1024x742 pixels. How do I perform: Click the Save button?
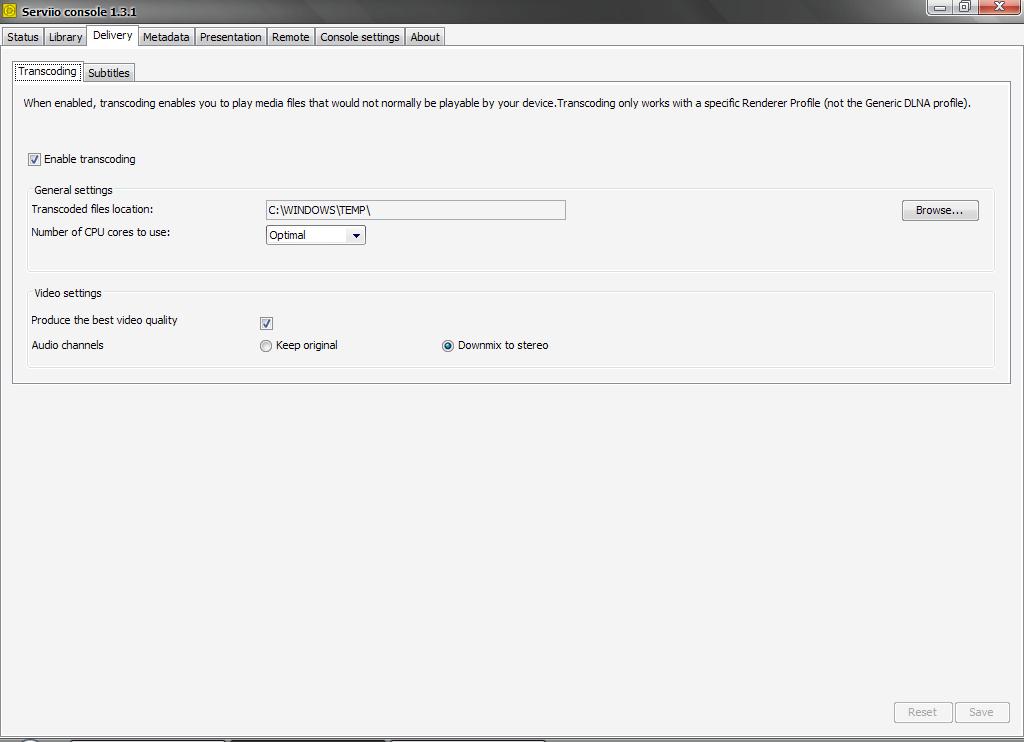(980, 712)
